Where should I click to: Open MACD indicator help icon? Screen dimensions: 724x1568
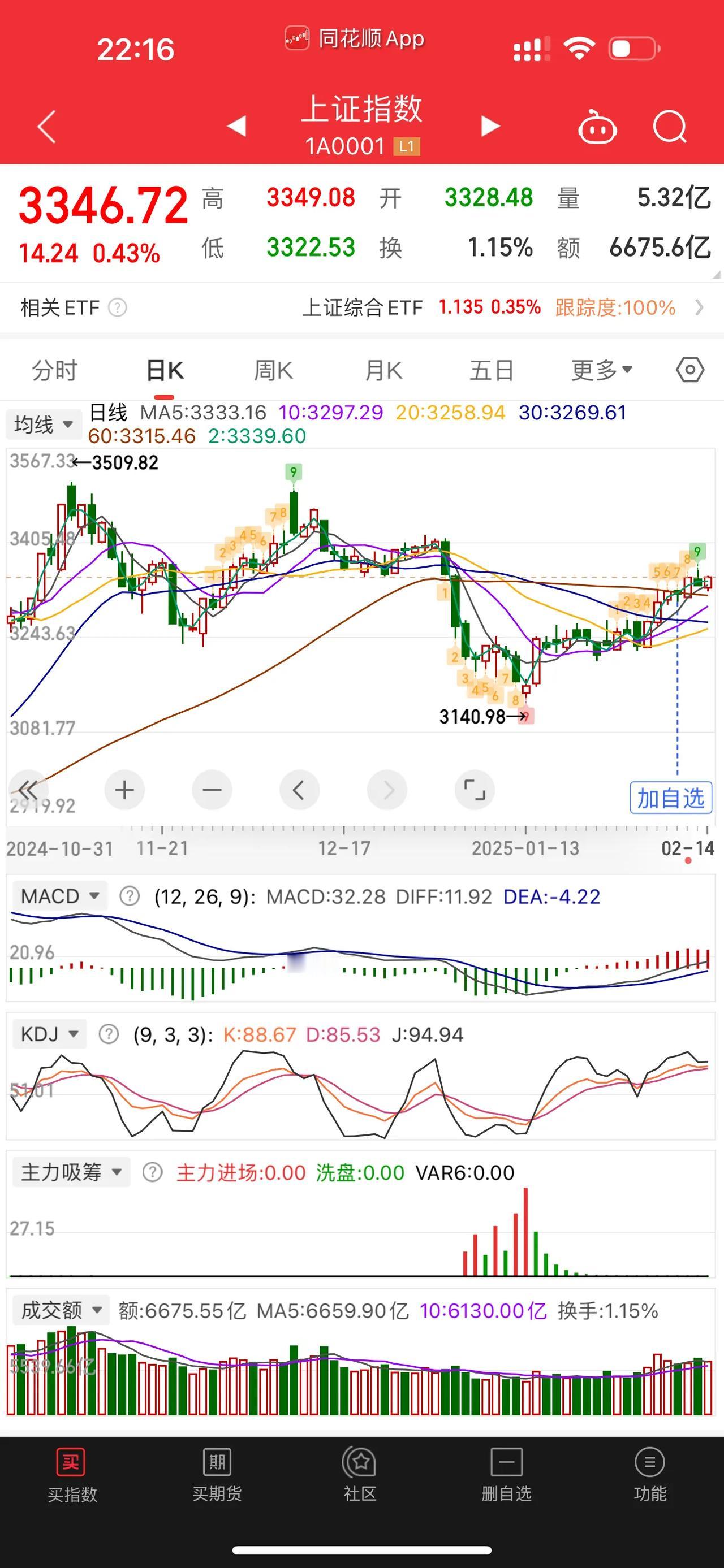click(x=129, y=896)
